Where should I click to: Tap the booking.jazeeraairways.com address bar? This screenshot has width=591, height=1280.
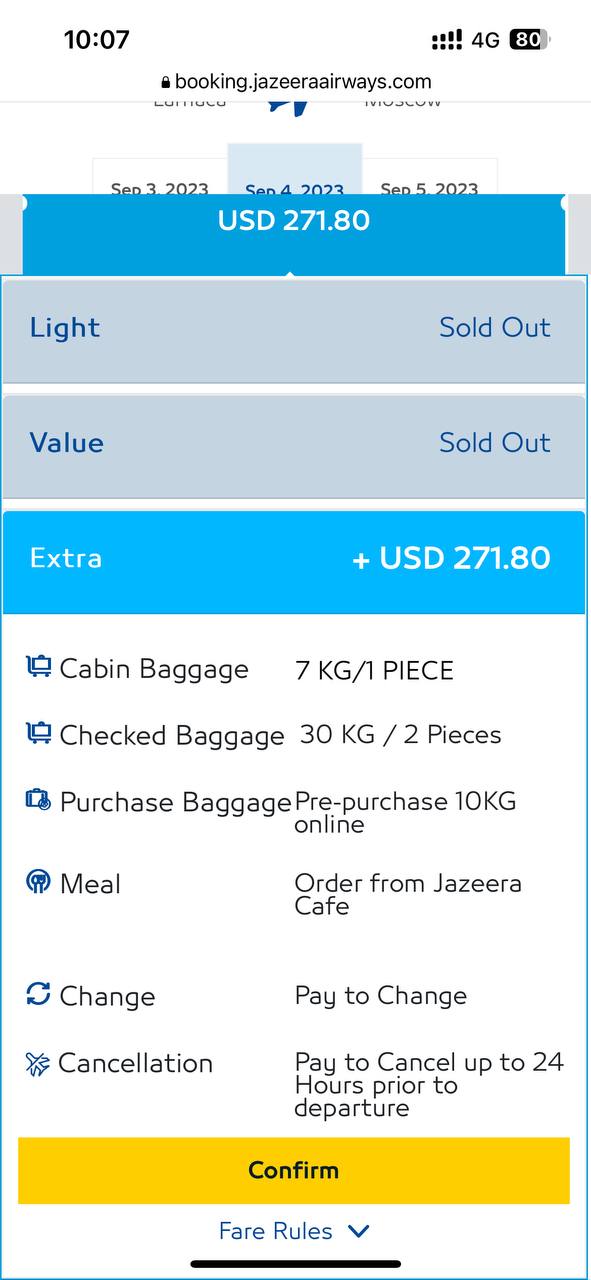(x=296, y=82)
